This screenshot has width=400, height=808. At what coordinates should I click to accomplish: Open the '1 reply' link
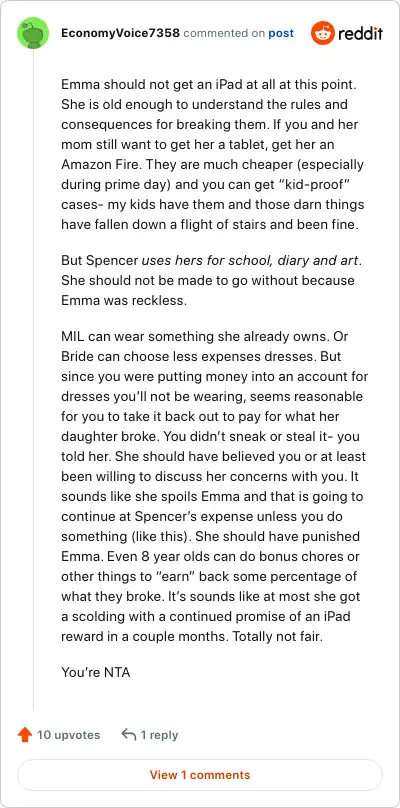[x=159, y=735]
